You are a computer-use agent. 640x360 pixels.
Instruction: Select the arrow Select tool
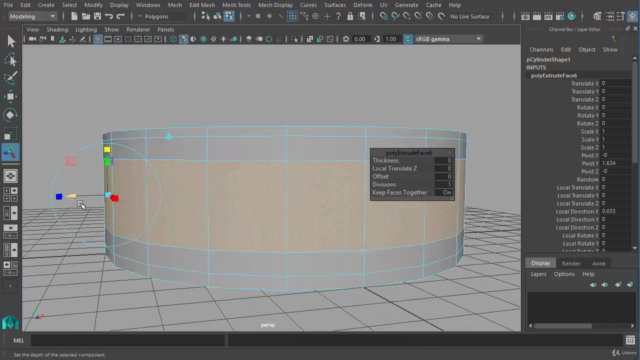[x=11, y=41]
